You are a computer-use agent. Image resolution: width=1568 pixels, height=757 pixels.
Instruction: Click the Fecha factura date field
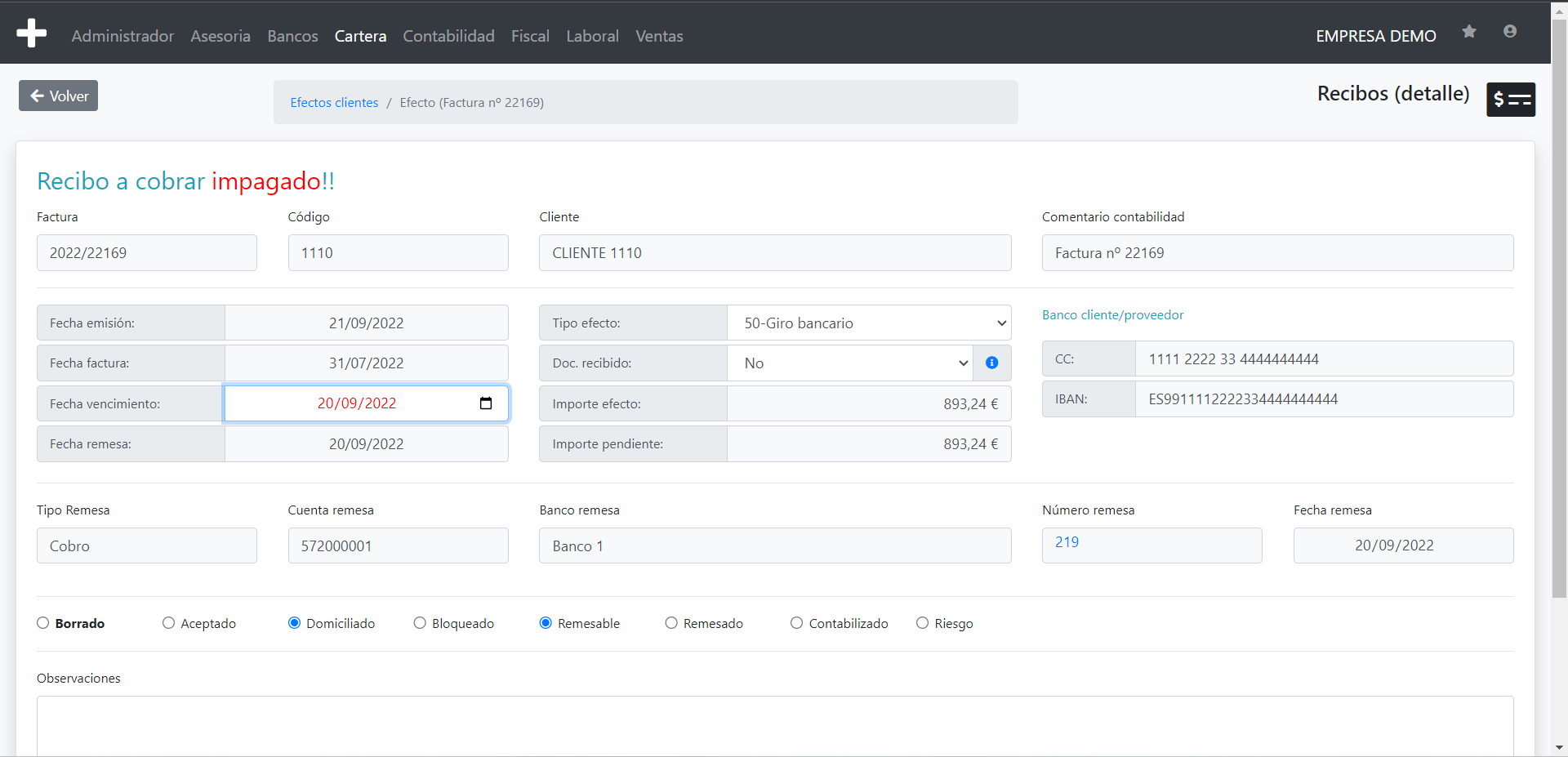tap(367, 363)
